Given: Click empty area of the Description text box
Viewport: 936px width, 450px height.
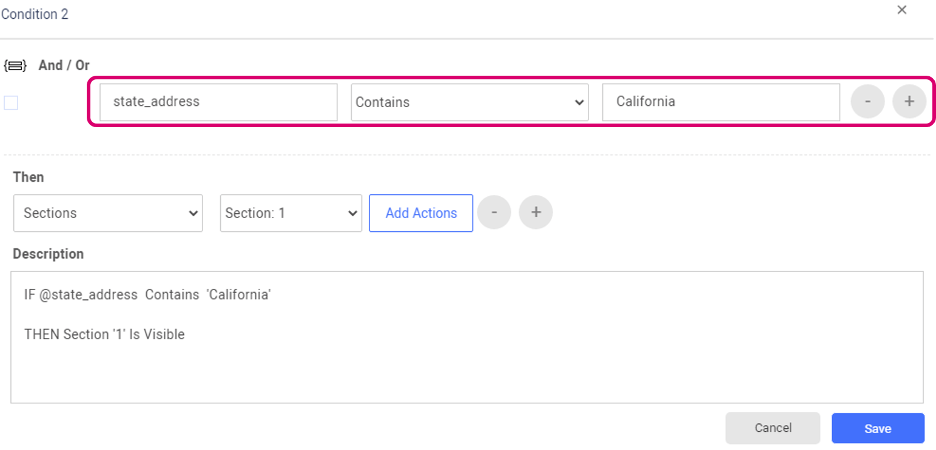Looking at the screenshot, I should point(466,375).
